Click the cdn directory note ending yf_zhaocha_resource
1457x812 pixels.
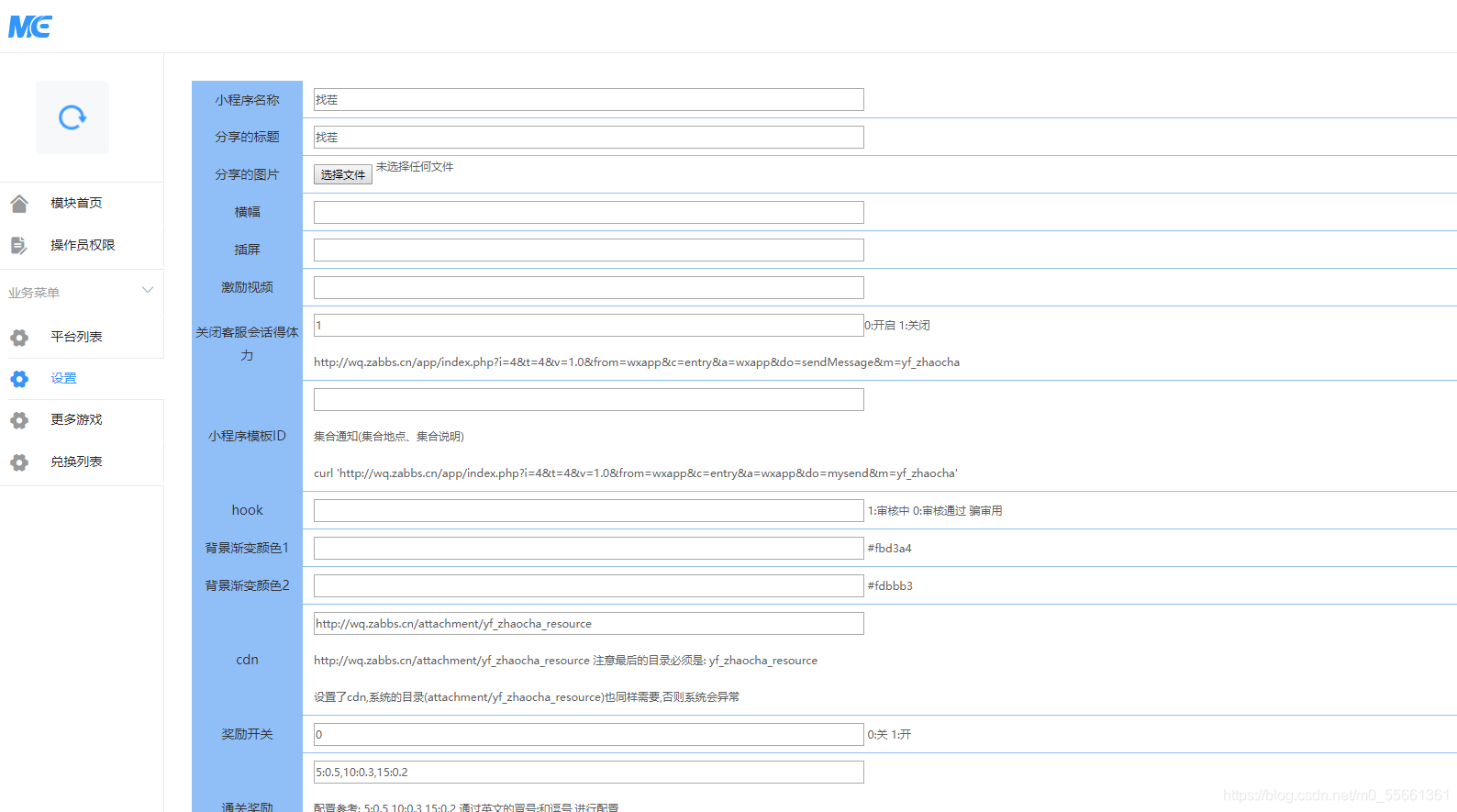pyautogui.click(x=565, y=661)
